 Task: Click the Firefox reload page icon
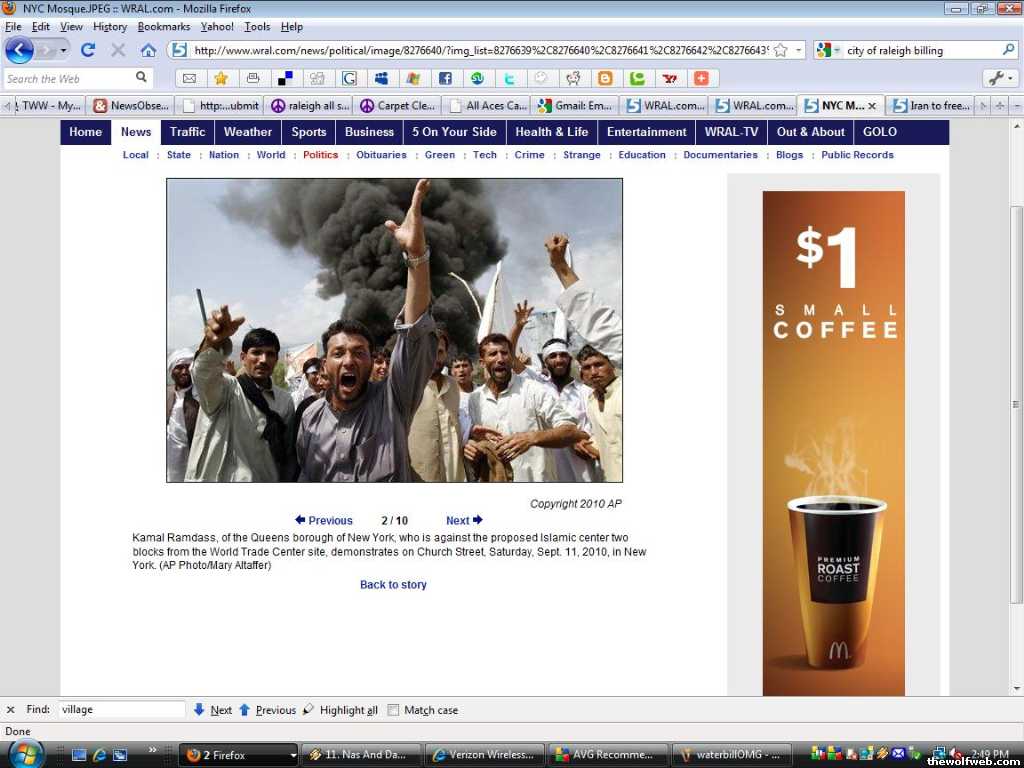click(88, 50)
